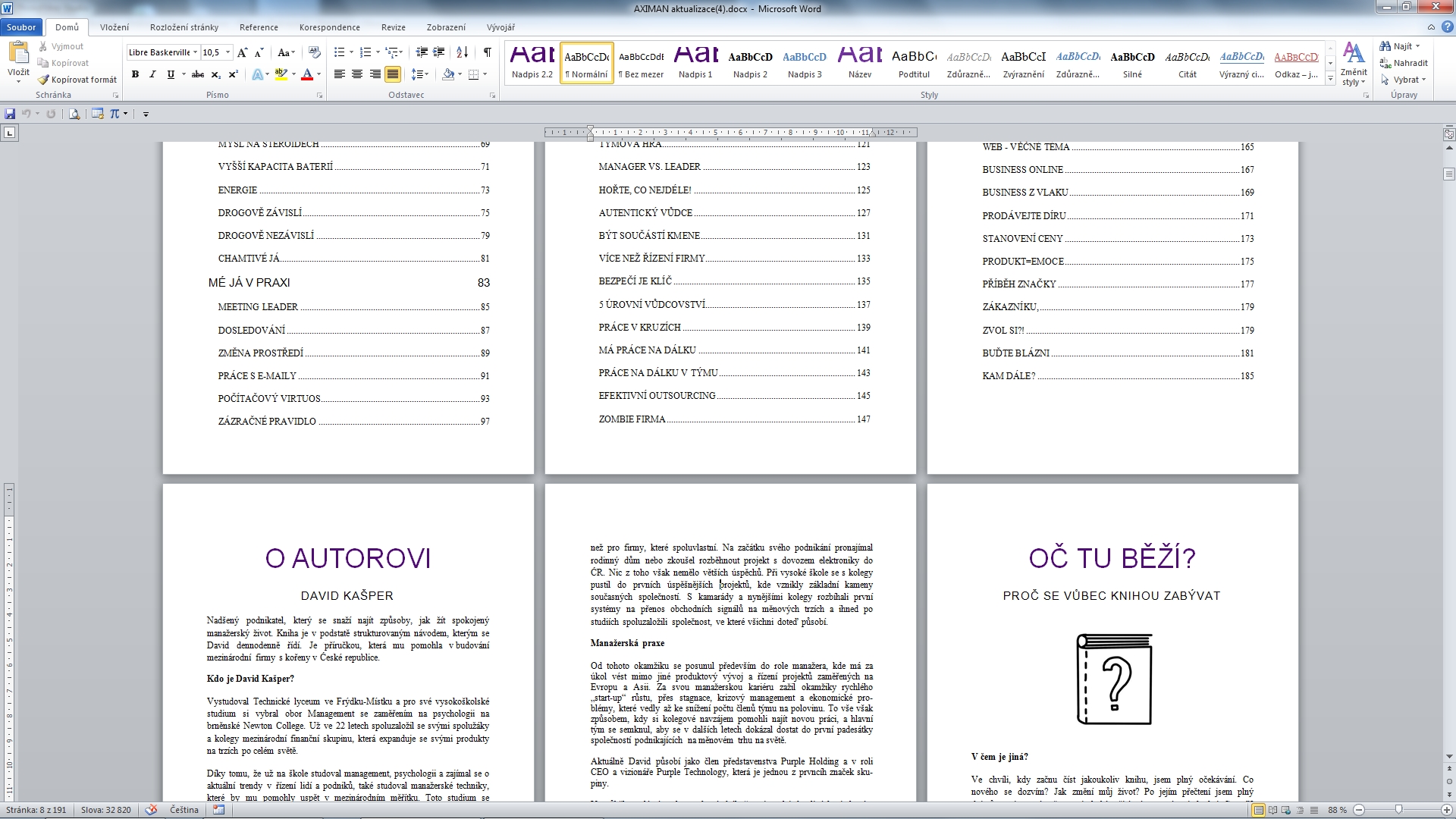Apply the Nadpis 1 style
The height and width of the screenshot is (819, 1456).
[x=695, y=63]
